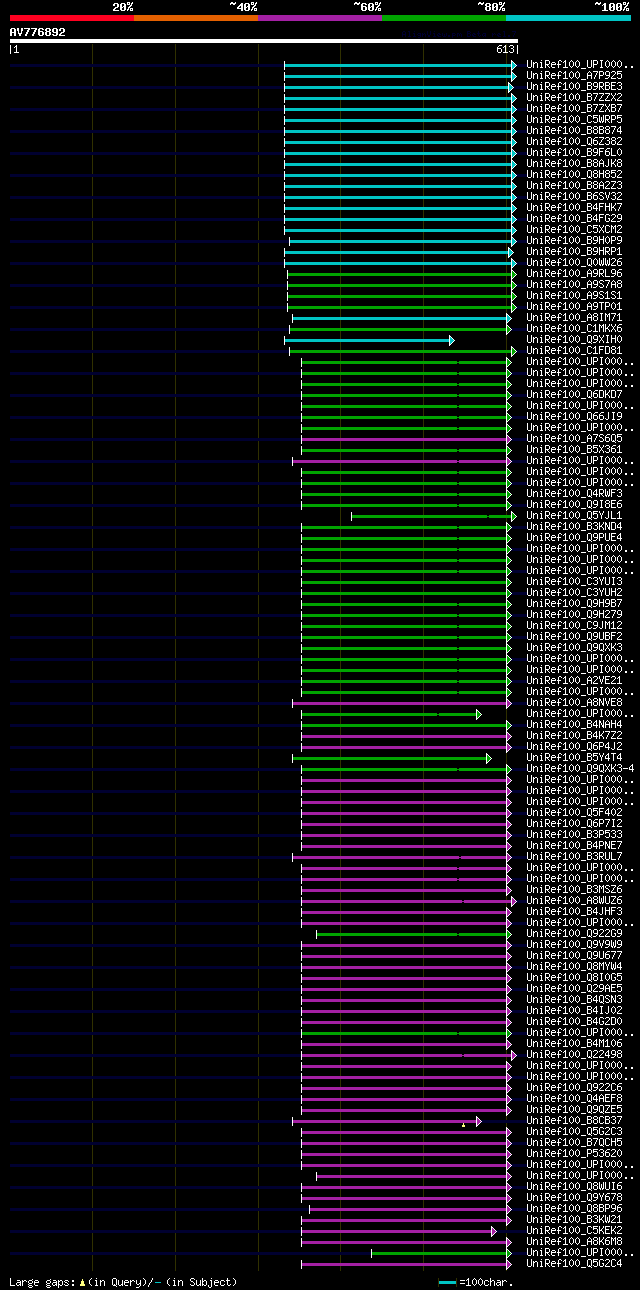Select hit label UniRef100_B6SV32
The image size is (640, 1290).
click(574, 196)
